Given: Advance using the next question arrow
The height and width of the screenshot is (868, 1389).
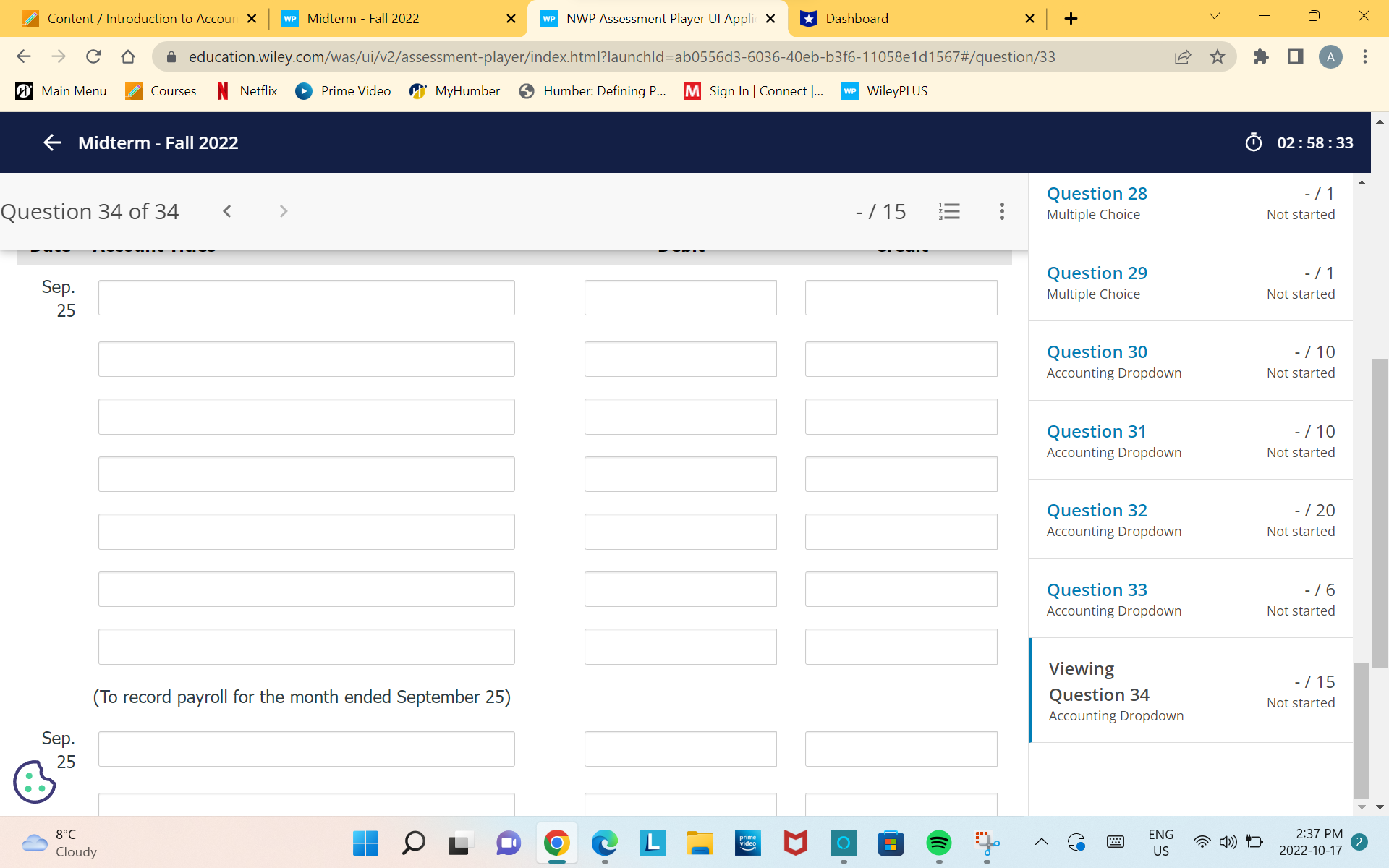Looking at the screenshot, I should tap(283, 211).
